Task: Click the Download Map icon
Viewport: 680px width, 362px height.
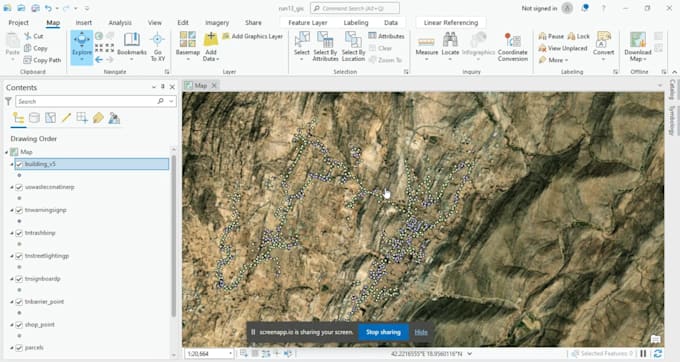Action: (638, 40)
